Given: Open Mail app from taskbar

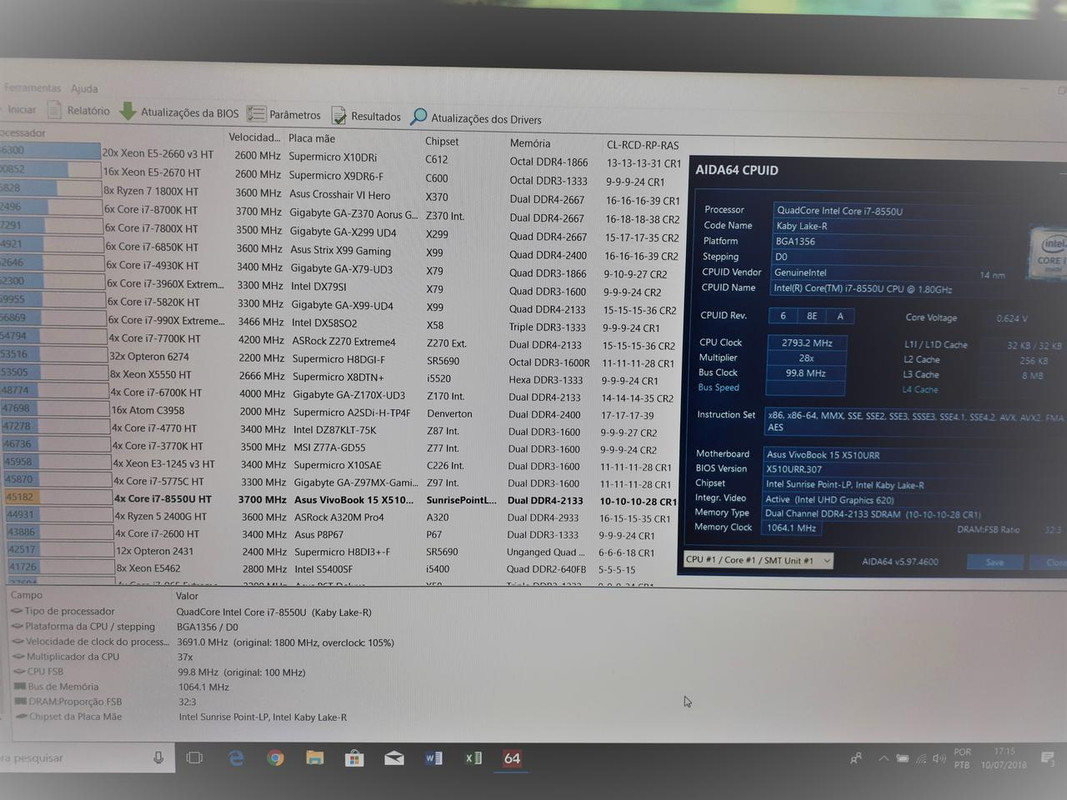Looking at the screenshot, I should coord(394,758).
